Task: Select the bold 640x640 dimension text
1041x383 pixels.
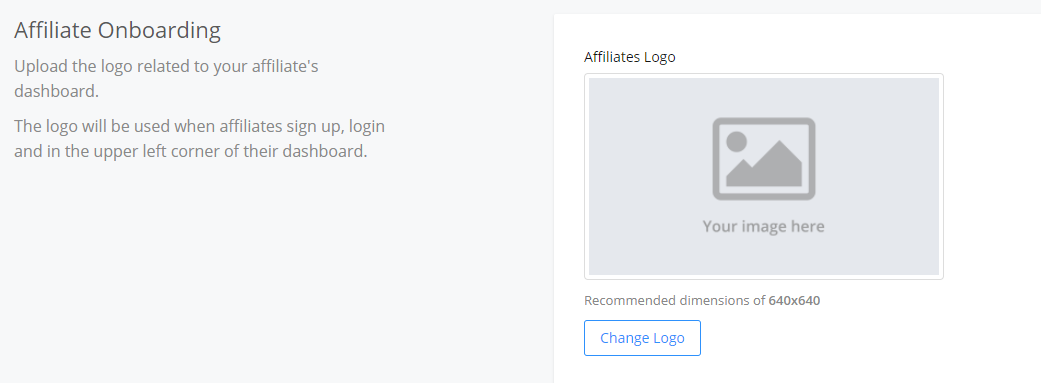Action: 794,301
